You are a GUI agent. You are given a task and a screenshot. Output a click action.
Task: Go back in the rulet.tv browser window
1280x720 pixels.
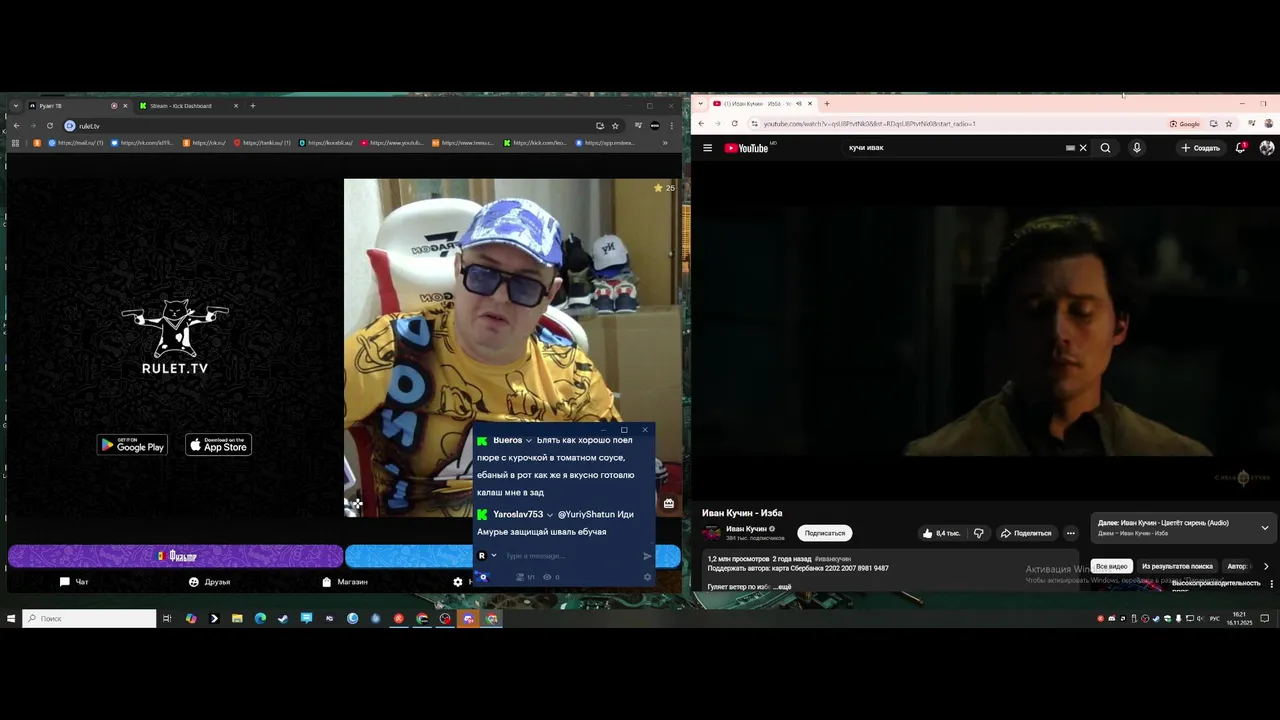[x=16, y=126]
